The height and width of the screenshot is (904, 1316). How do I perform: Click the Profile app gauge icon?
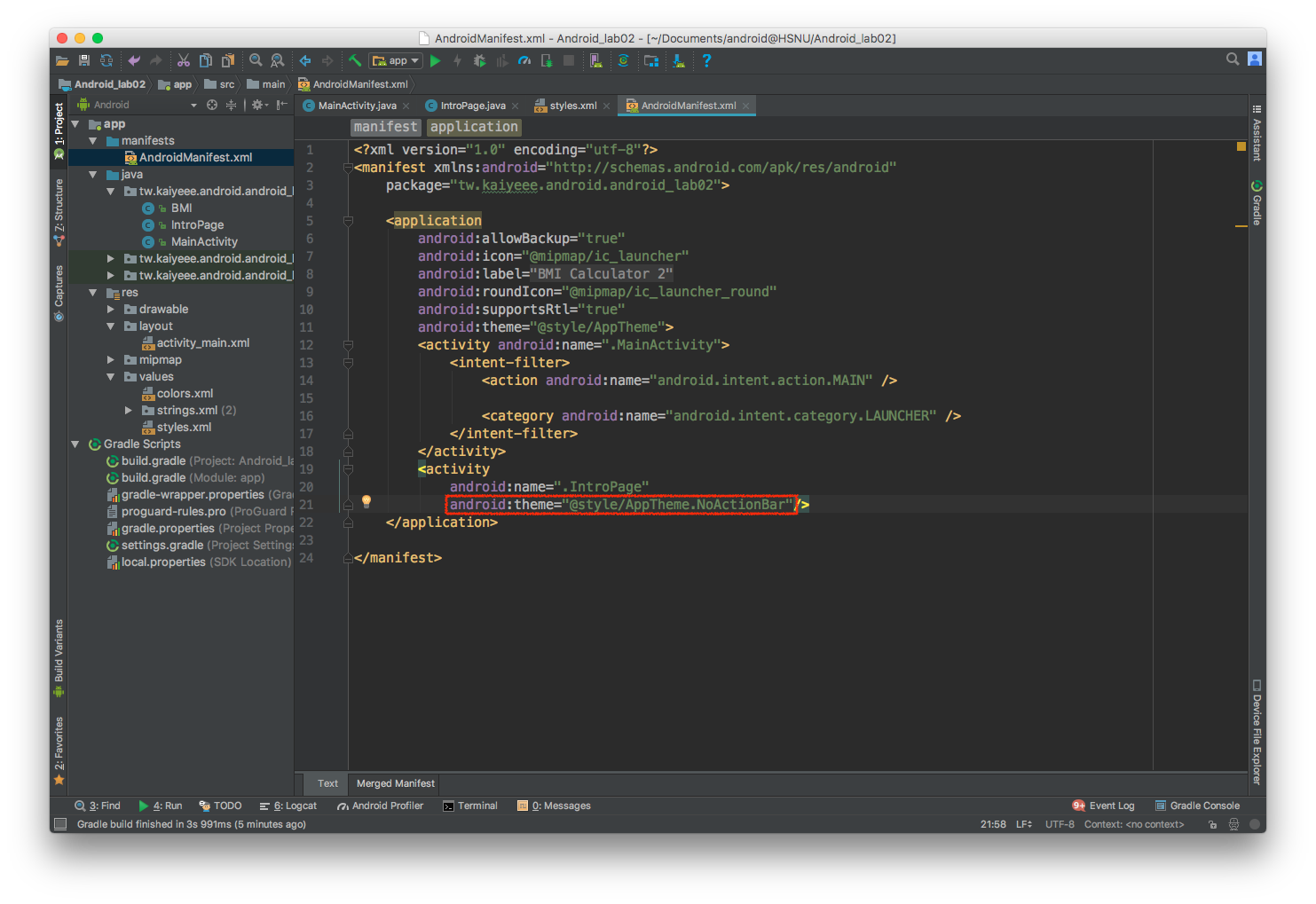(x=524, y=60)
